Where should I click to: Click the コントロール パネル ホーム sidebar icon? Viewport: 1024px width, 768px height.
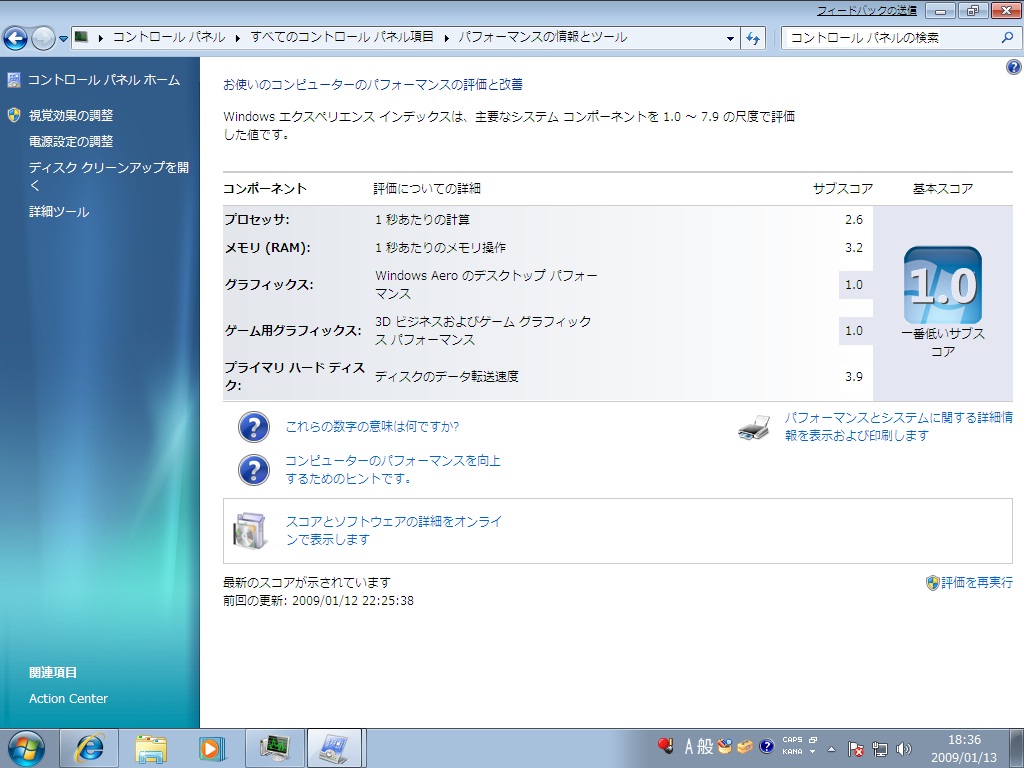[14, 80]
